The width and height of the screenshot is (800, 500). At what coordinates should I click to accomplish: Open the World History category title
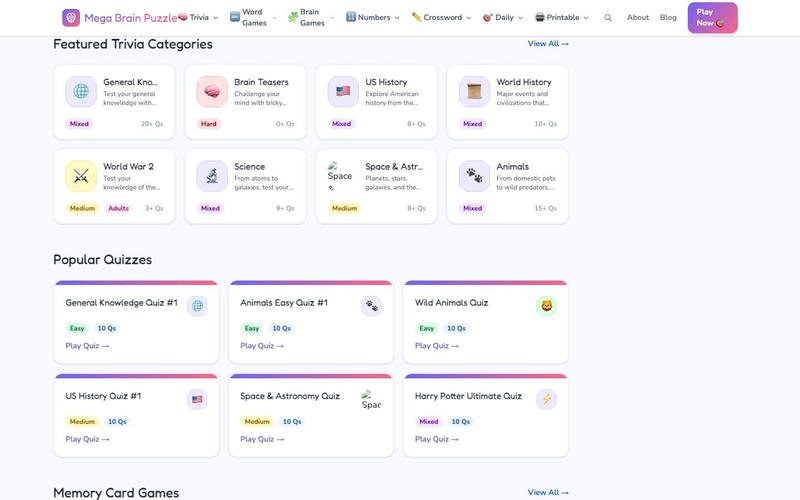pyautogui.click(x=524, y=82)
